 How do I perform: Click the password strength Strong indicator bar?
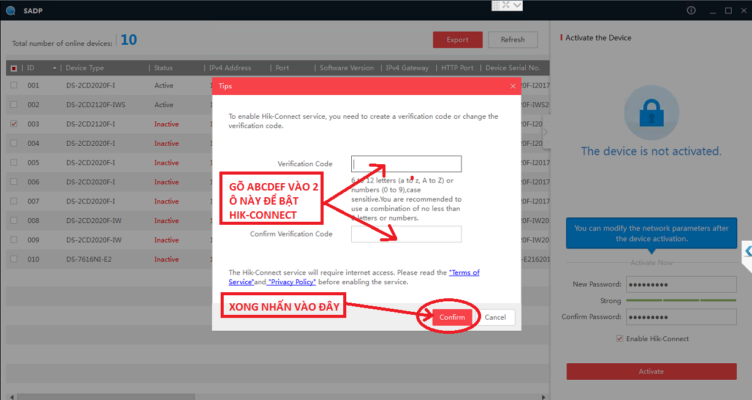click(681, 300)
